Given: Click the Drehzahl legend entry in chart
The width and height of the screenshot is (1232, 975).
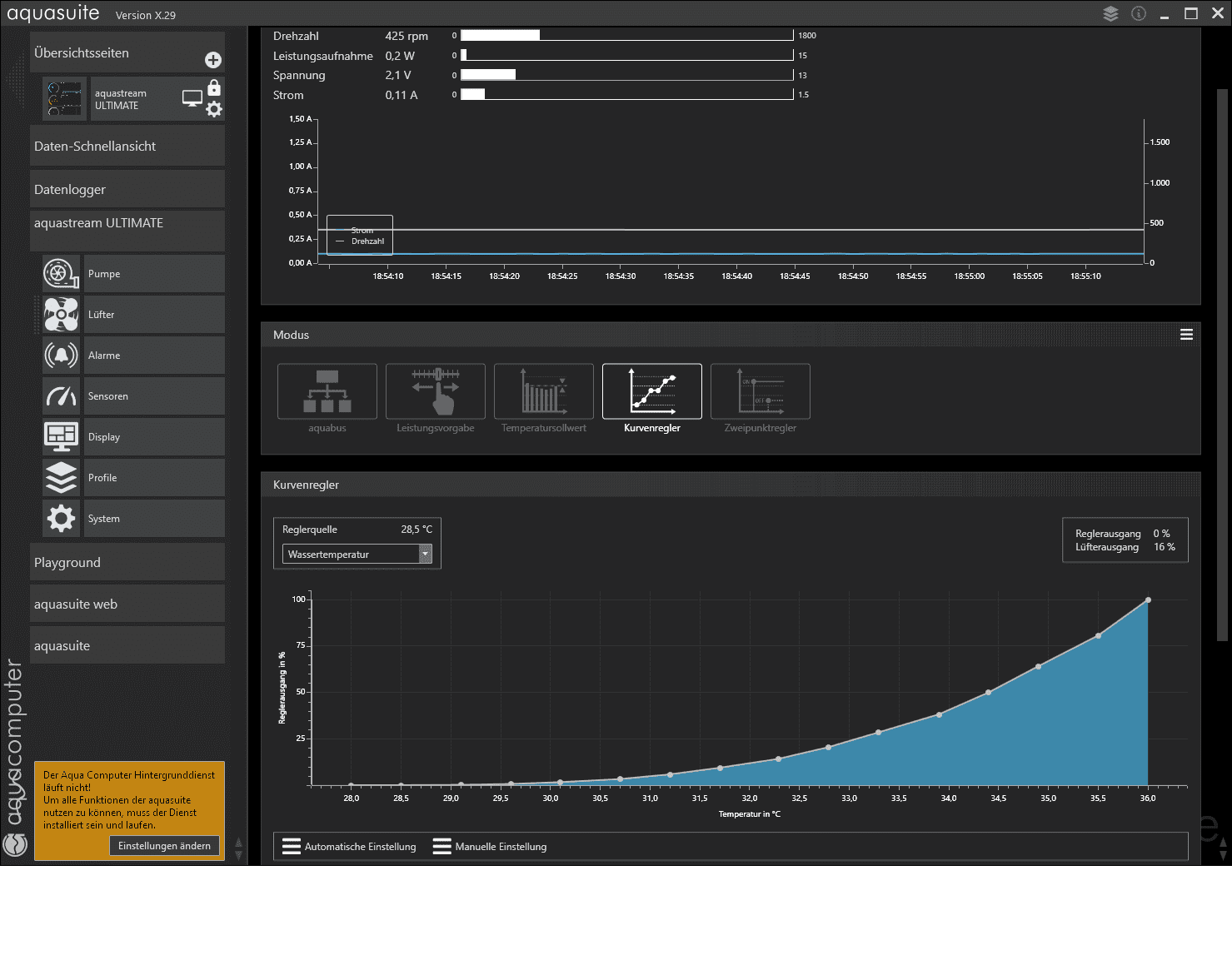Looking at the screenshot, I should (x=360, y=241).
